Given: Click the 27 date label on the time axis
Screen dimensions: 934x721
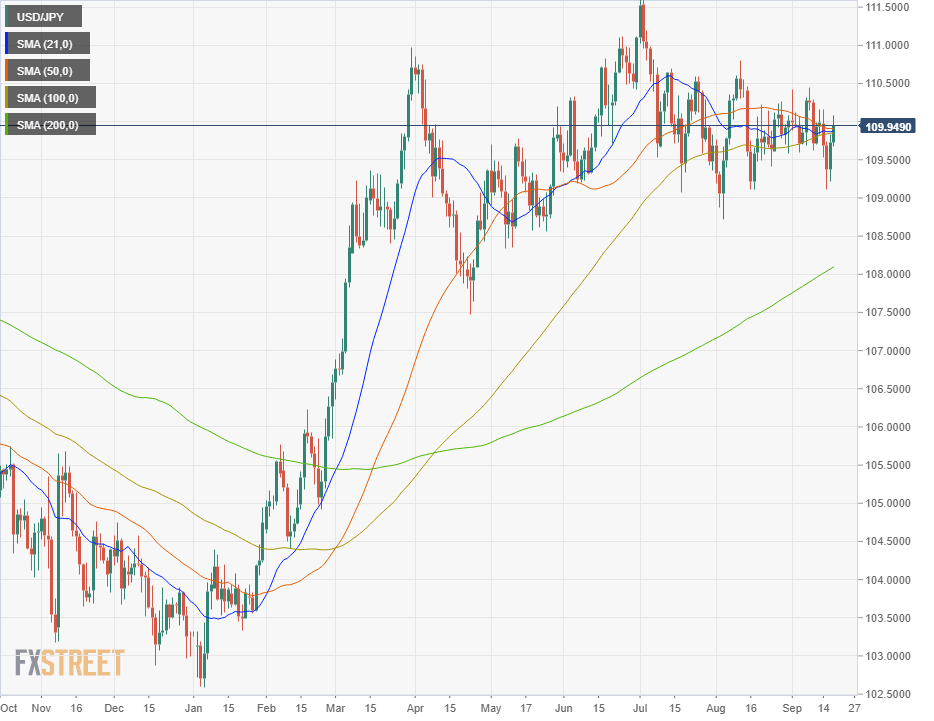Looking at the screenshot, I should [x=855, y=708].
